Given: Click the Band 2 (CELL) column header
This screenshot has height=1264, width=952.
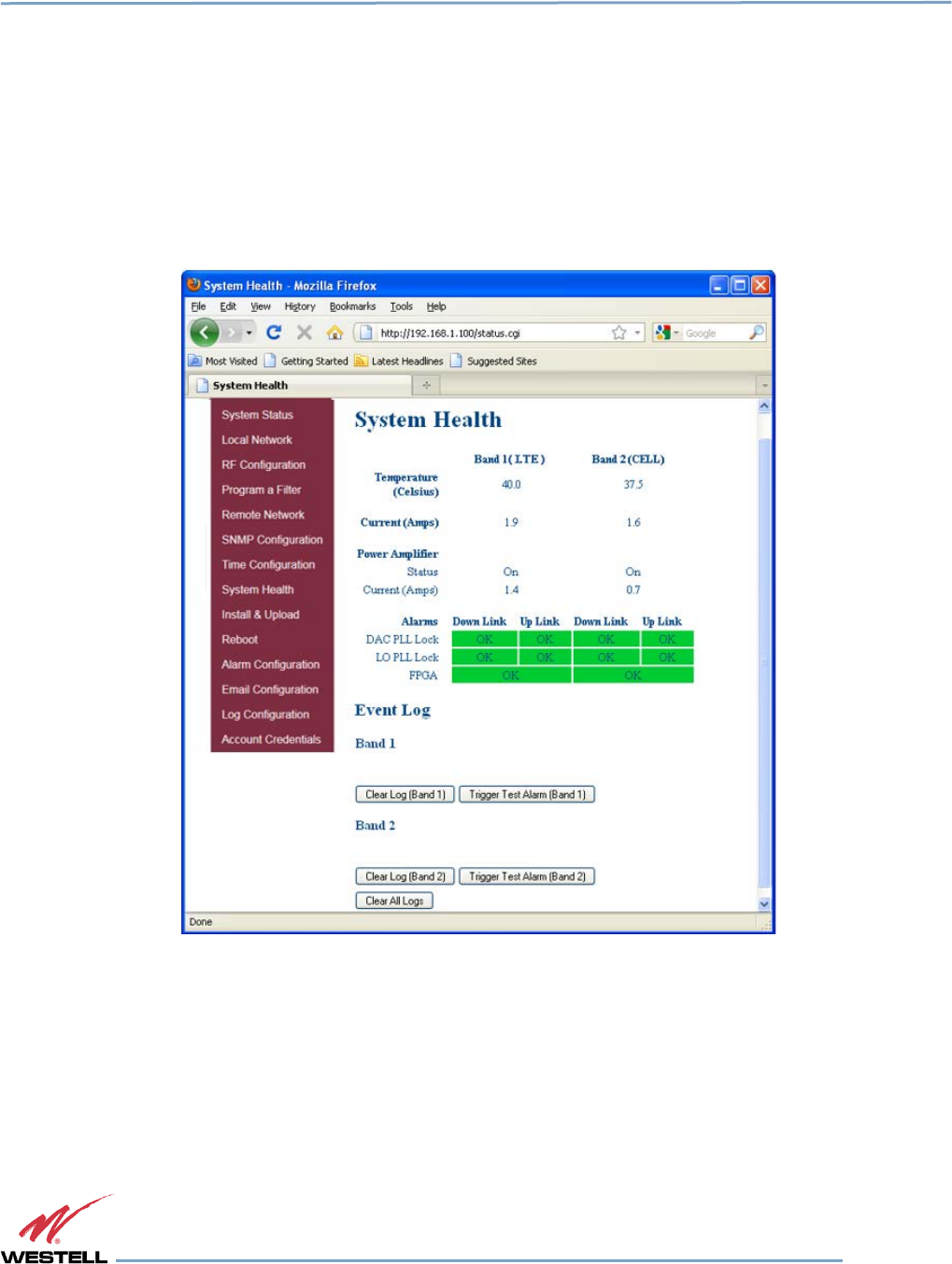Looking at the screenshot, I should coord(629,460).
